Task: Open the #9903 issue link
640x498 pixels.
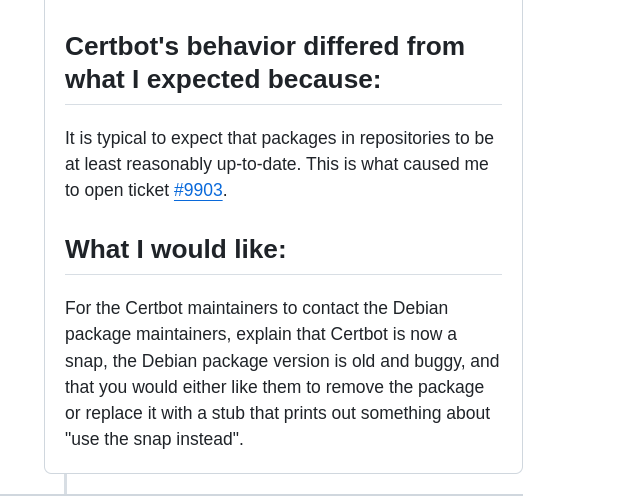Action: [x=198, y=190]
